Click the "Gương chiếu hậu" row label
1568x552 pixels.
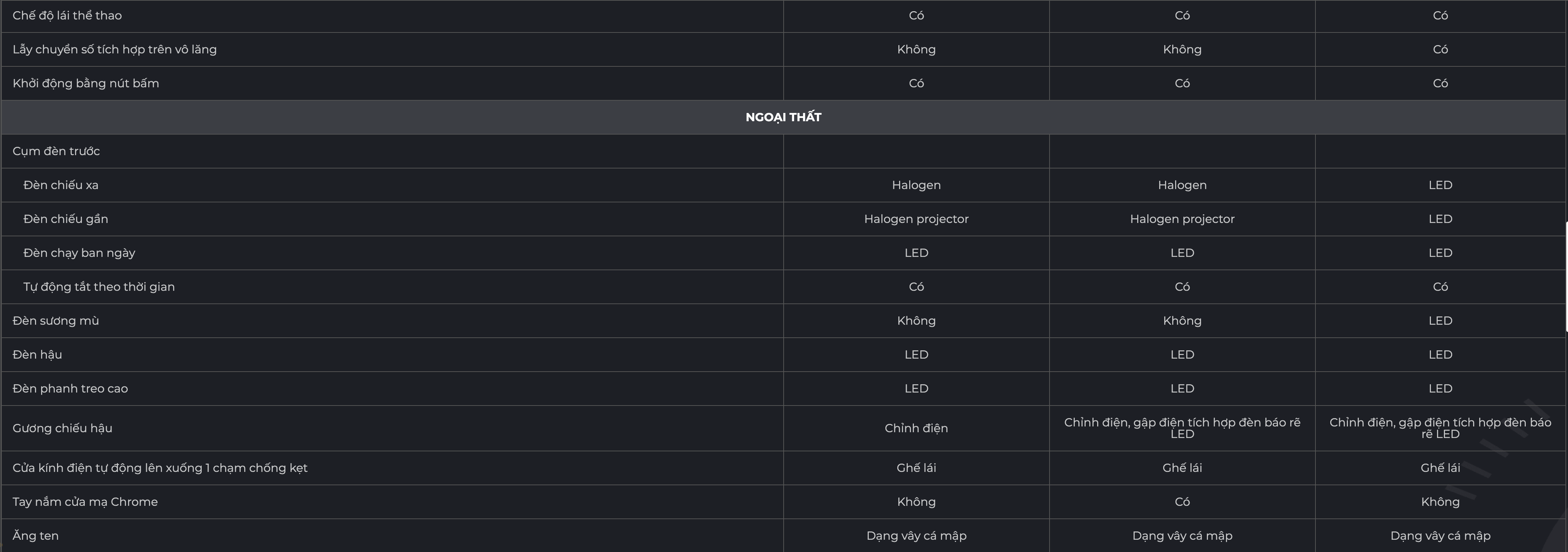[62, 429]
